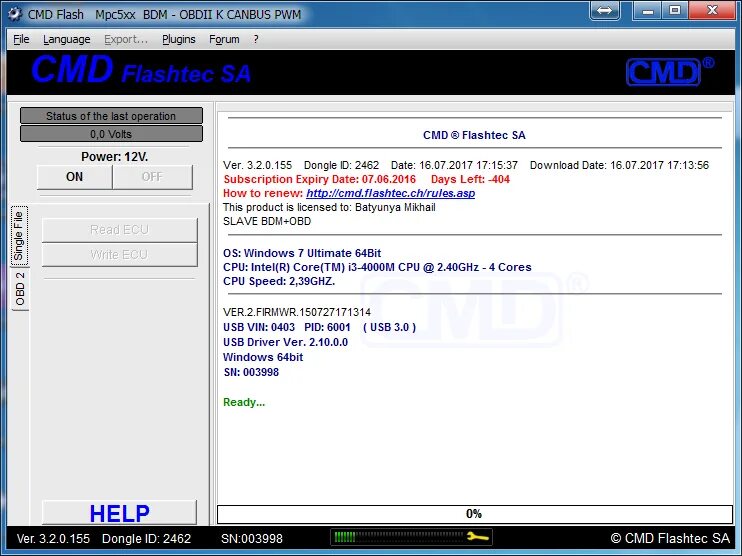Screen dimensions: 742x556
Task: Click the USB VIN: 0403 PID: 6001 line
Action: tap(319, 327)
